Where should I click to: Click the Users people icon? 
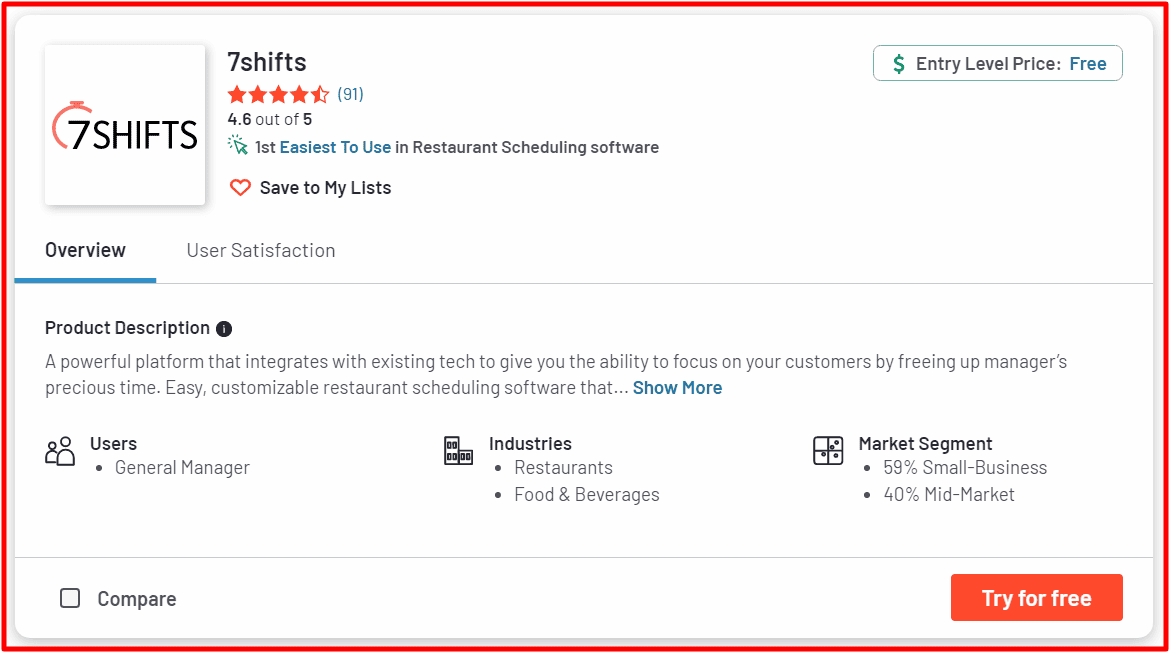point(60,452)
